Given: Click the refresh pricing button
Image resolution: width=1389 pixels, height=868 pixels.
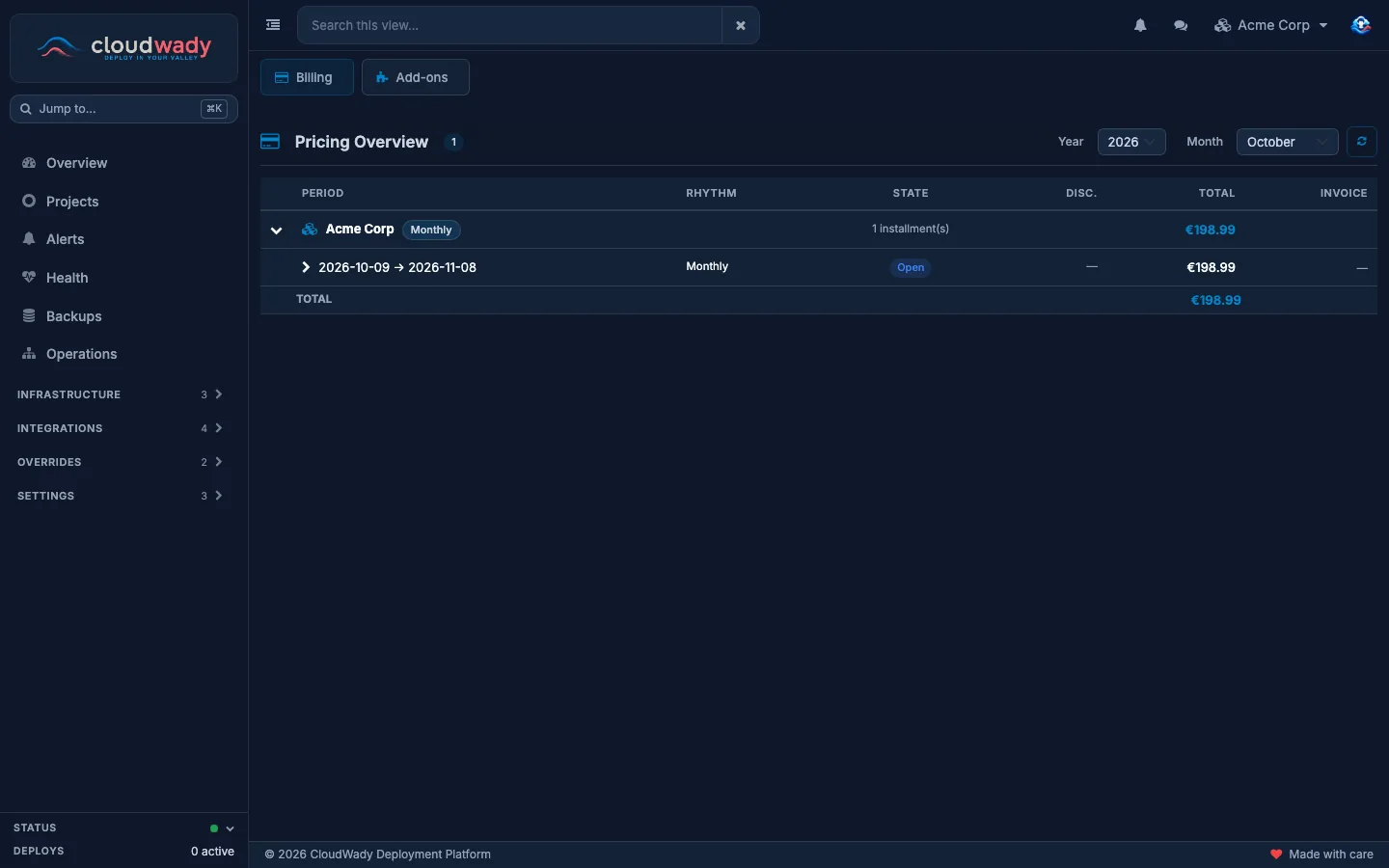Looking at the screenshot, I should tap(1361, 142).
